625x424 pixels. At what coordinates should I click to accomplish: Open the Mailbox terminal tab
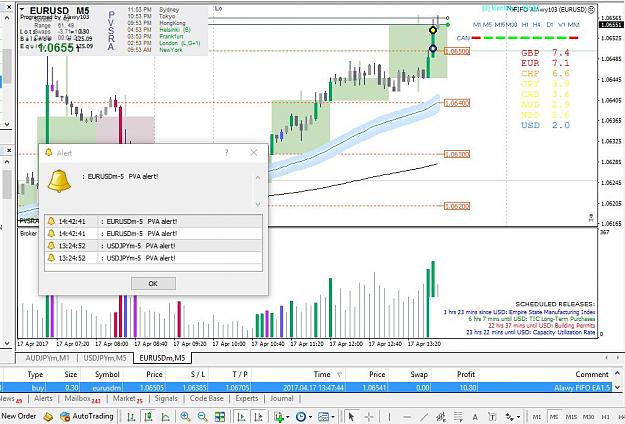pos(82,398)
